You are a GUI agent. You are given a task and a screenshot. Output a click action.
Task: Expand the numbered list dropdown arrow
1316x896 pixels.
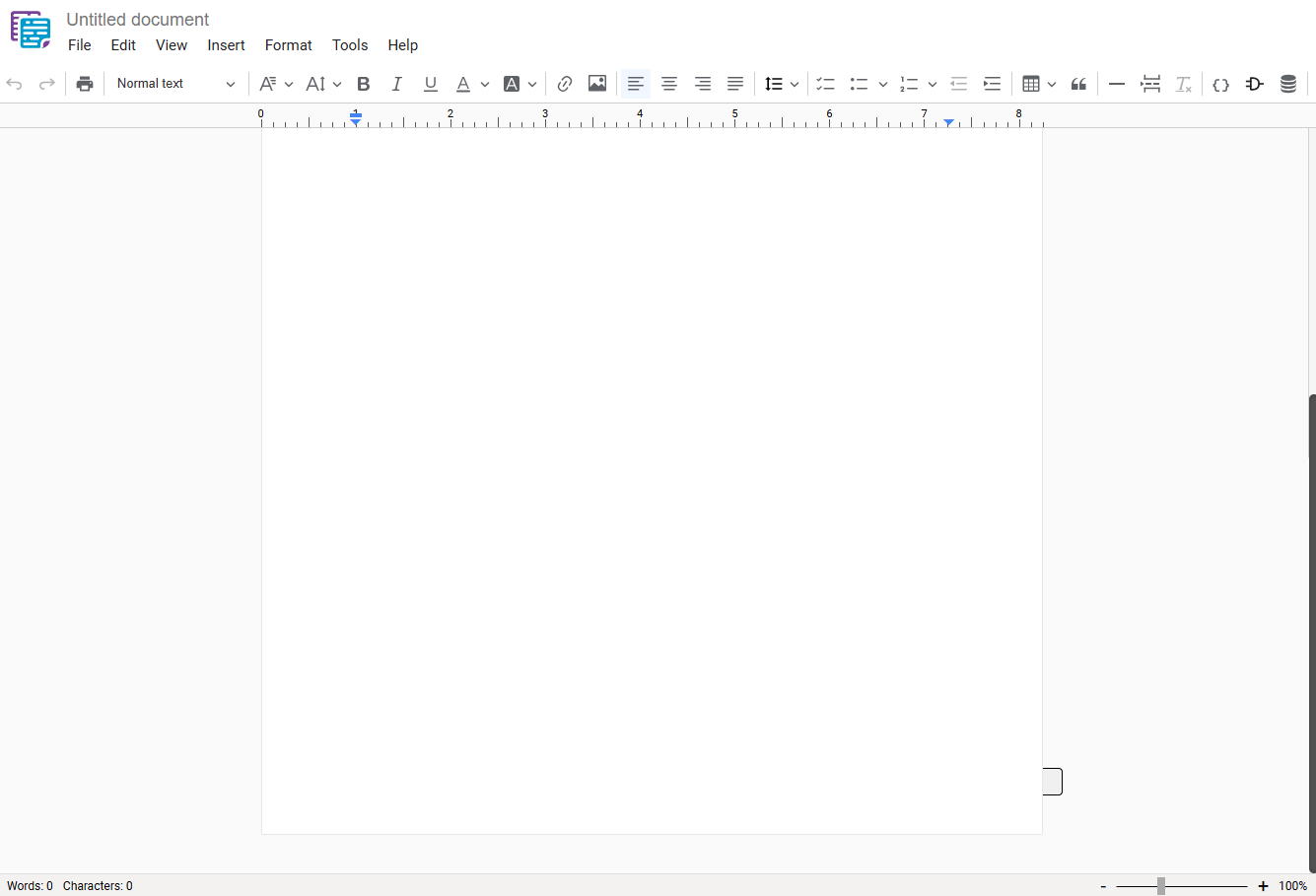(x=933, y=85)
